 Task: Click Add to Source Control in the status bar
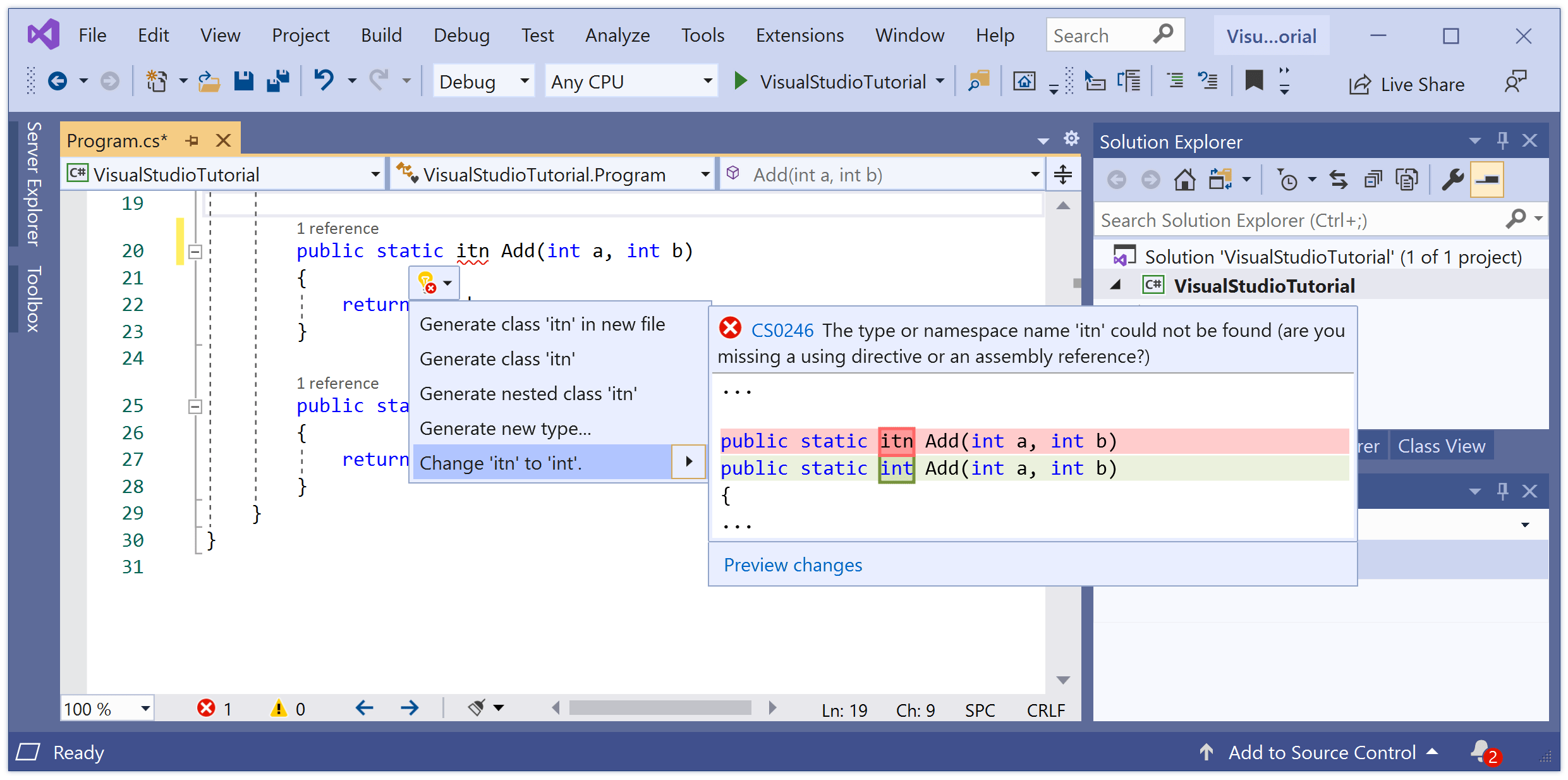pos(1321,752)
